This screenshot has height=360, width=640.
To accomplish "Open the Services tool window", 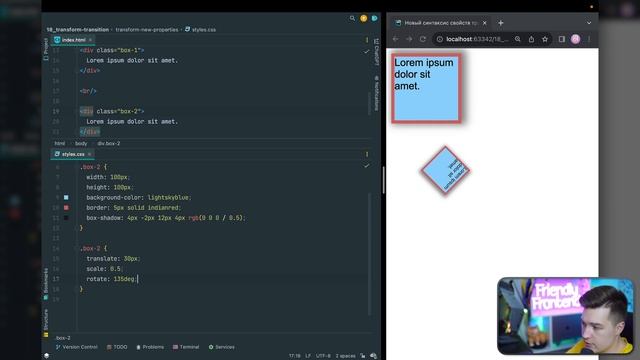I will click(222, 347).
